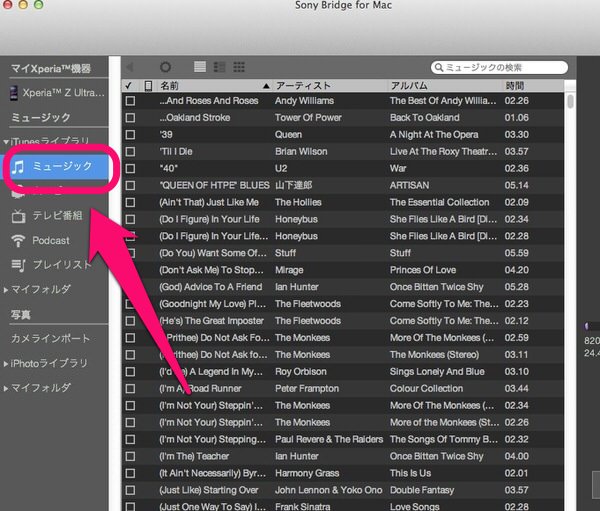
Task: Select album Colour Collection
Action: coord(426,389)
